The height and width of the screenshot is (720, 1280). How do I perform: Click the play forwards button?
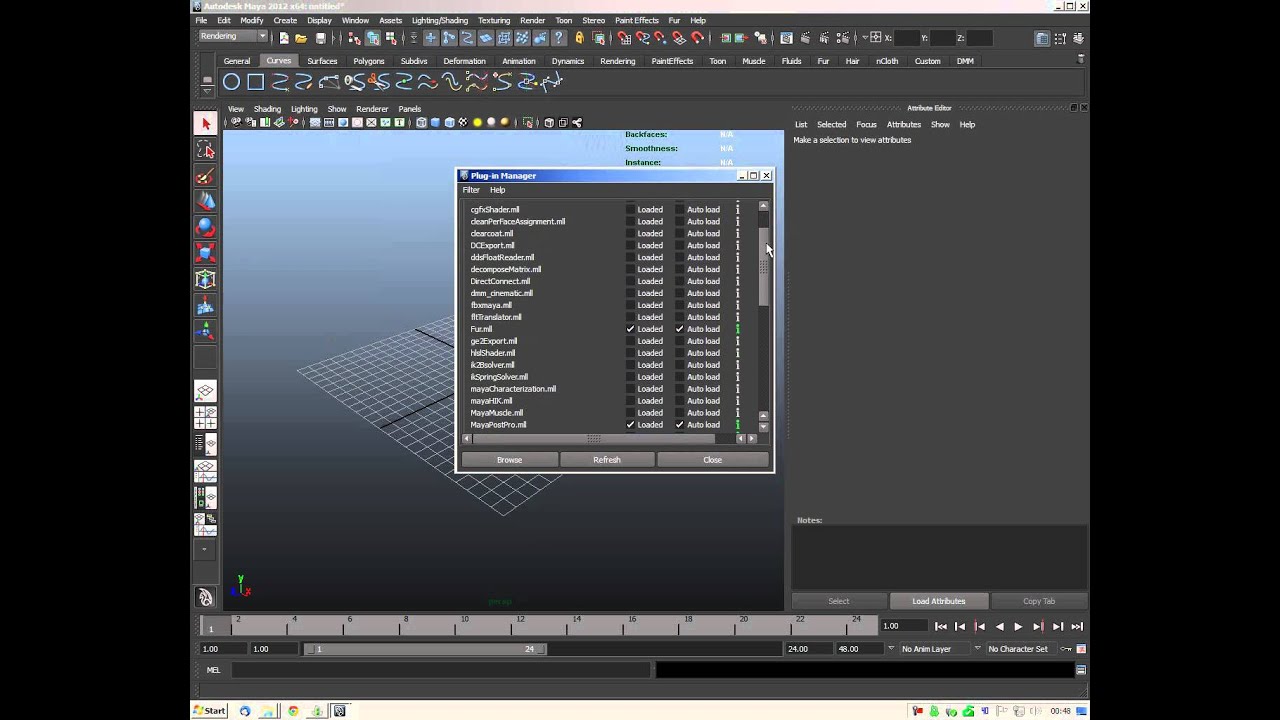coord(1018,627)
